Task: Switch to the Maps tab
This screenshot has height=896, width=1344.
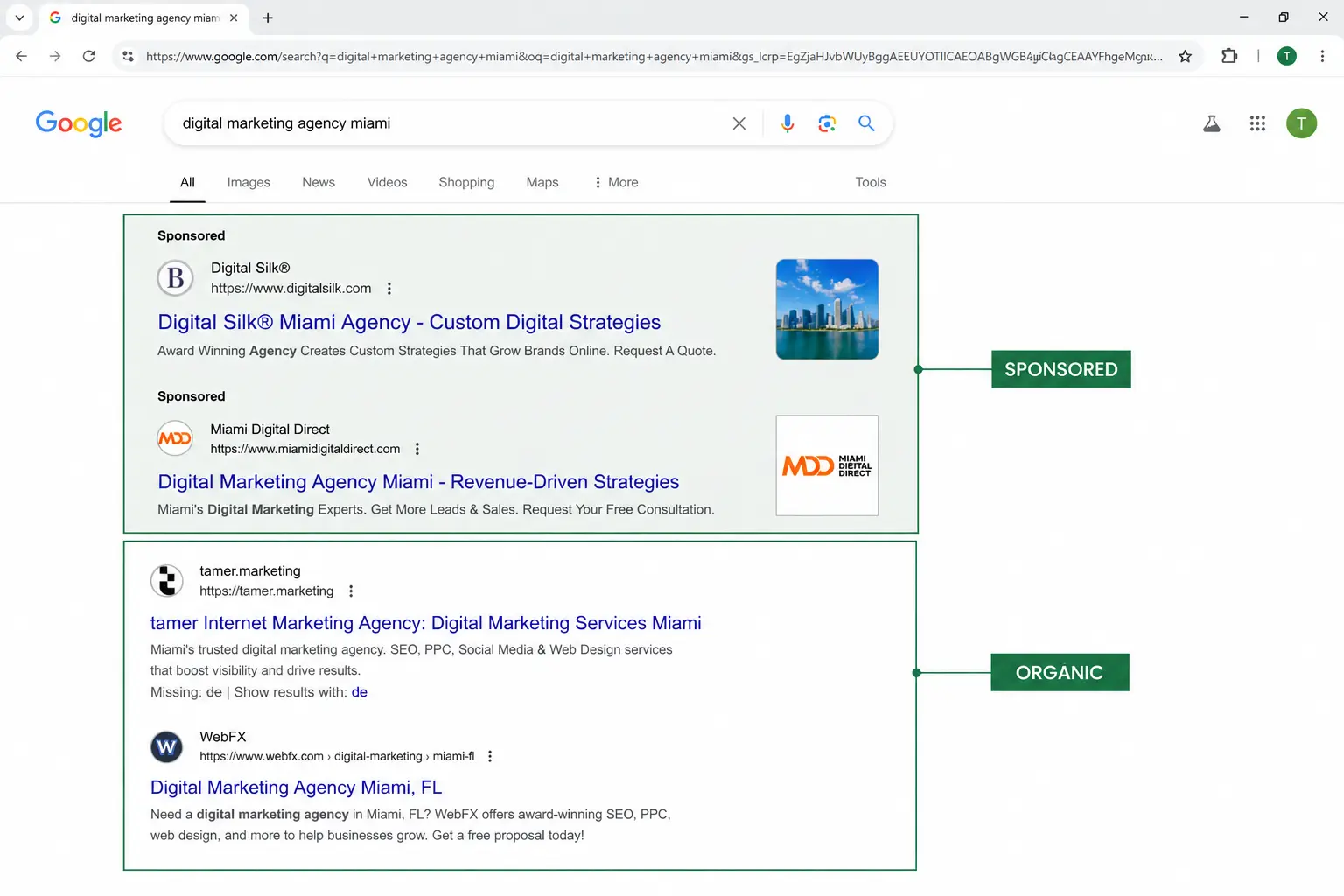Action: pyautogui.click(x=542, y=182)
